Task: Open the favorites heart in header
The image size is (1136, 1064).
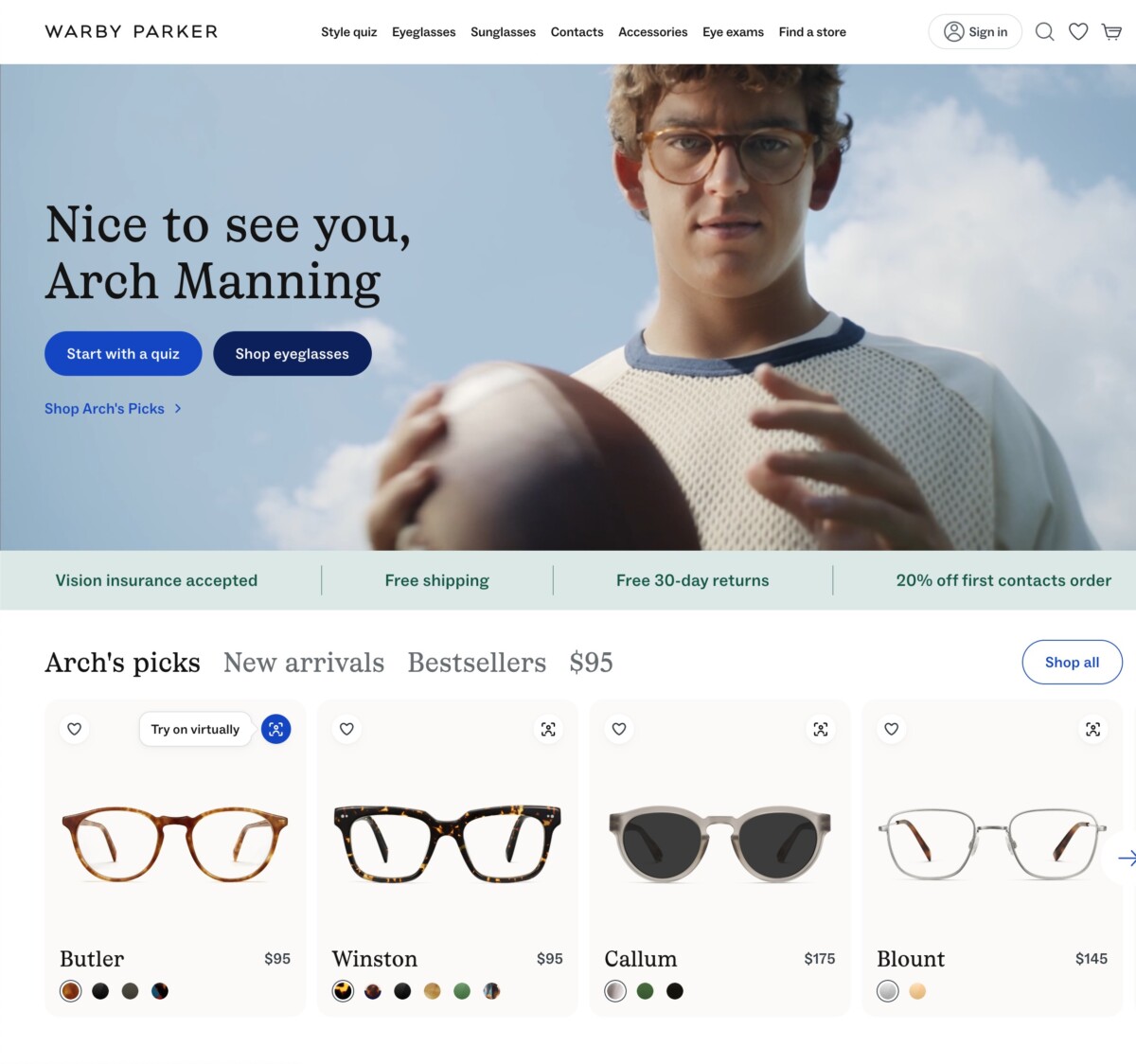Action: click(x=1078, y=31)
